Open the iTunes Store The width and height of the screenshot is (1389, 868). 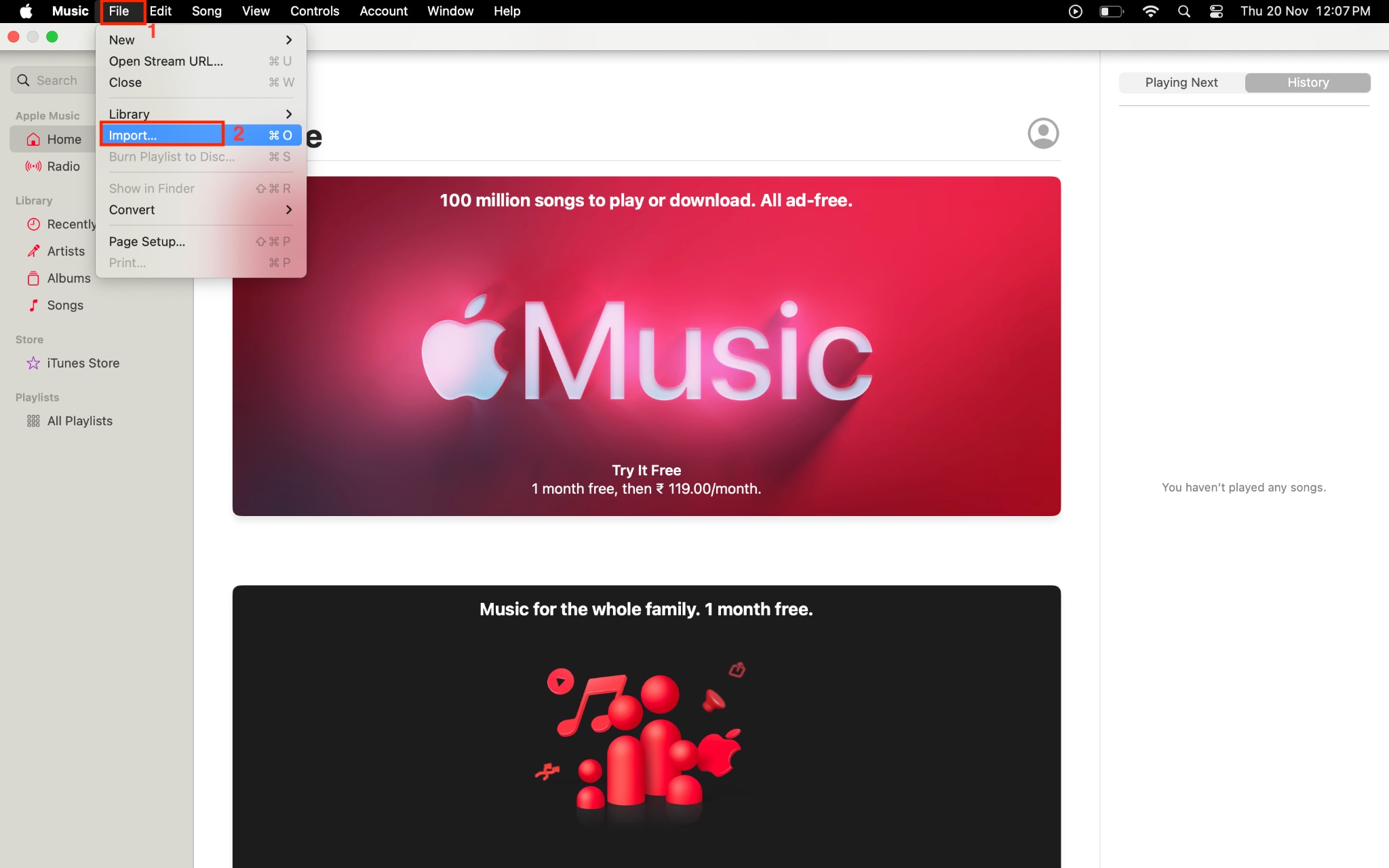point(83,363)
